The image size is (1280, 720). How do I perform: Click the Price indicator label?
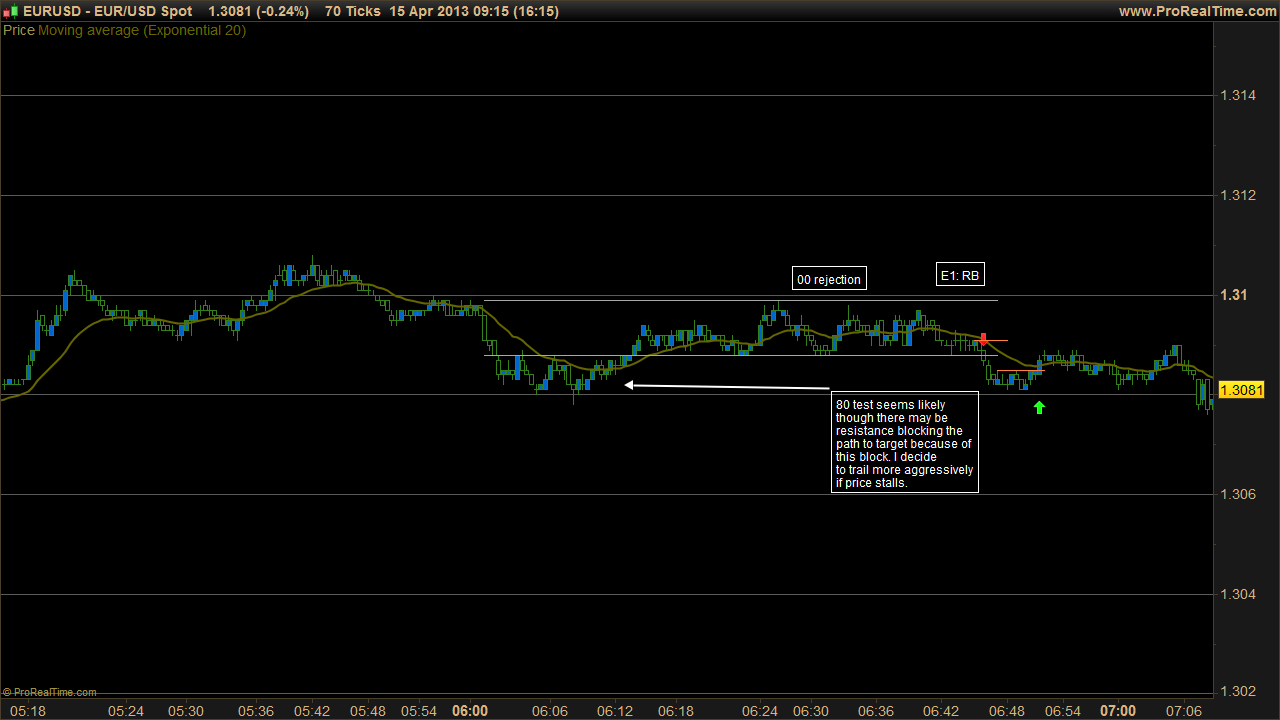click(x=19, y=30)
